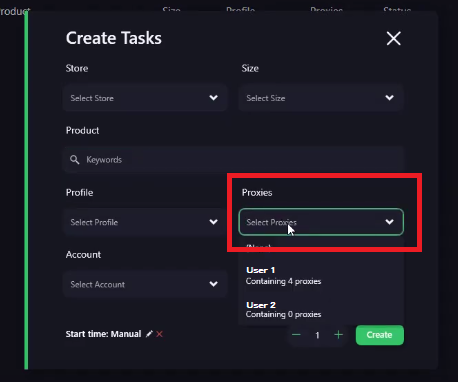Expand the Select Profile dropdown
This screenshot has height=382, width=458.
(x=145, y=222)
